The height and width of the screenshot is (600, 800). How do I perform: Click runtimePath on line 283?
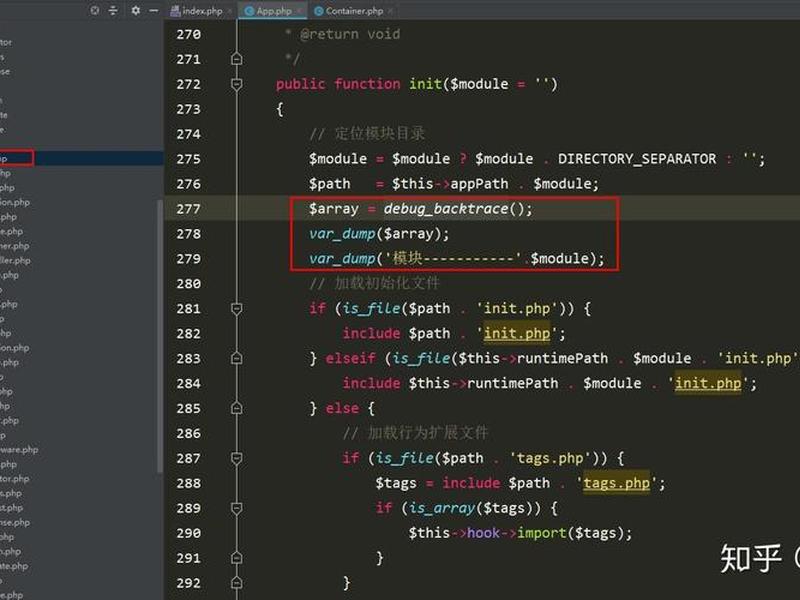562,358
